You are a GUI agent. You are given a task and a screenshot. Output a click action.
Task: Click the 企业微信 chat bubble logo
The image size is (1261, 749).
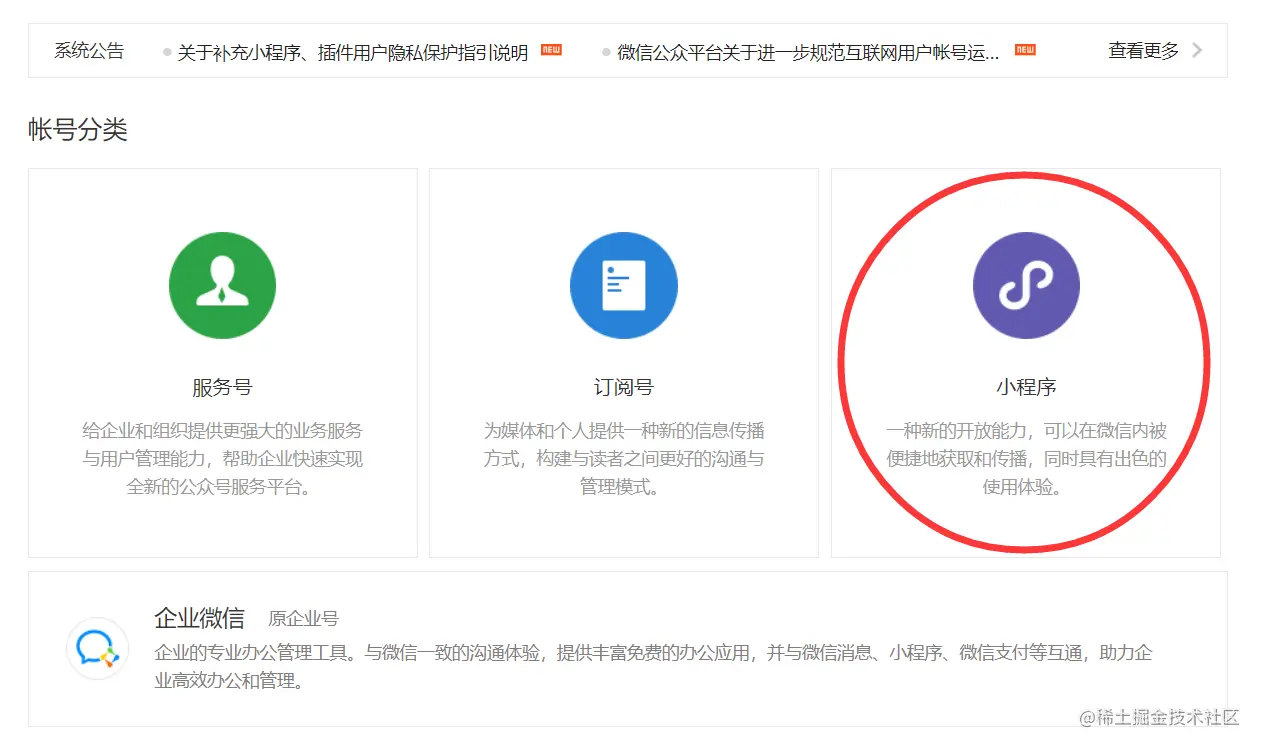[x=98, y=648]
